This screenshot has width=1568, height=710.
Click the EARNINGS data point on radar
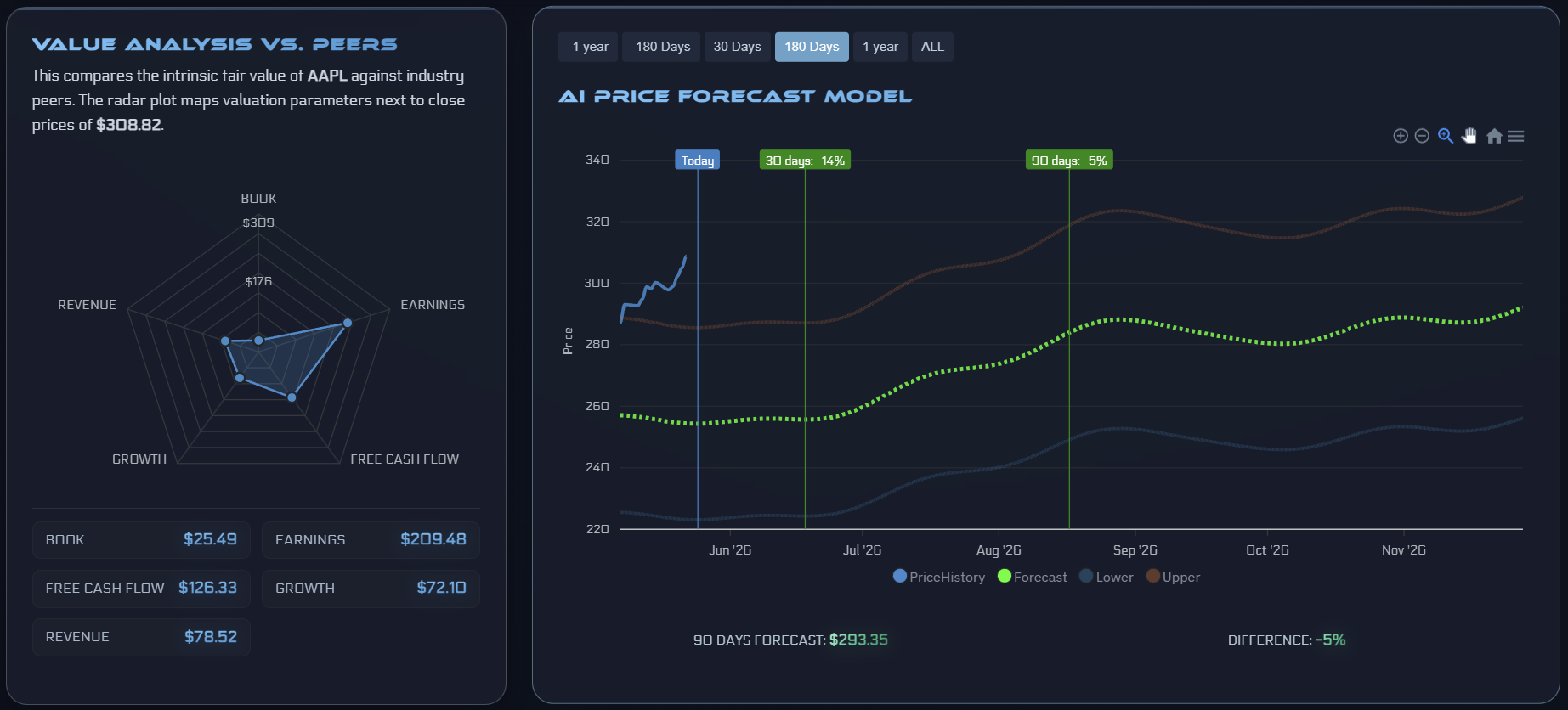click(x=347, y=323)
